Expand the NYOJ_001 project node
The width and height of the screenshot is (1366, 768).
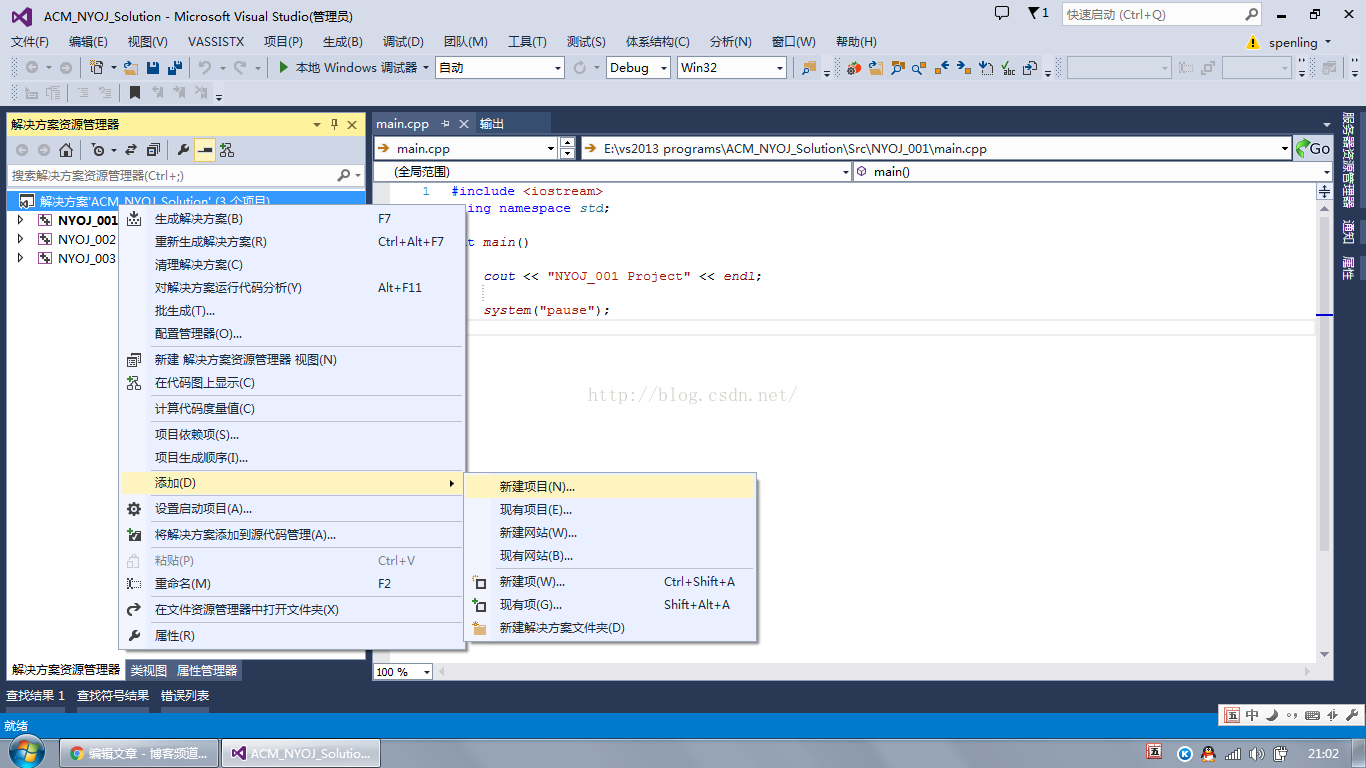tap(21, 220)
